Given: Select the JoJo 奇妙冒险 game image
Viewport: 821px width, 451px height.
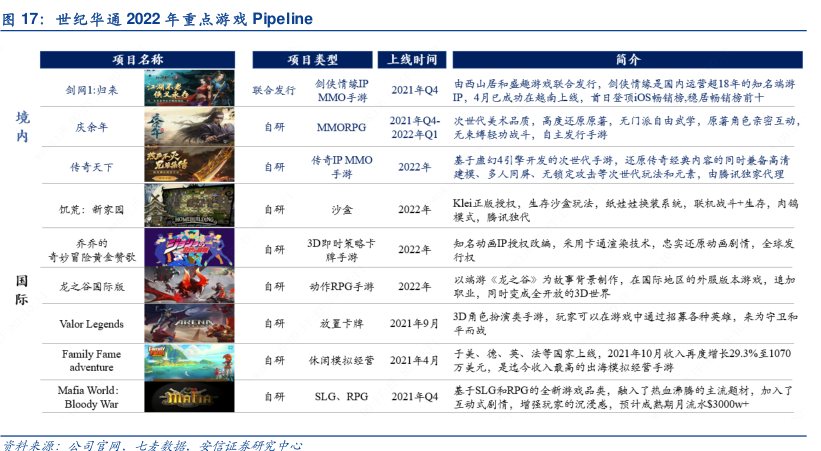Looking at the screenshot, I should [x=190, y=247].
